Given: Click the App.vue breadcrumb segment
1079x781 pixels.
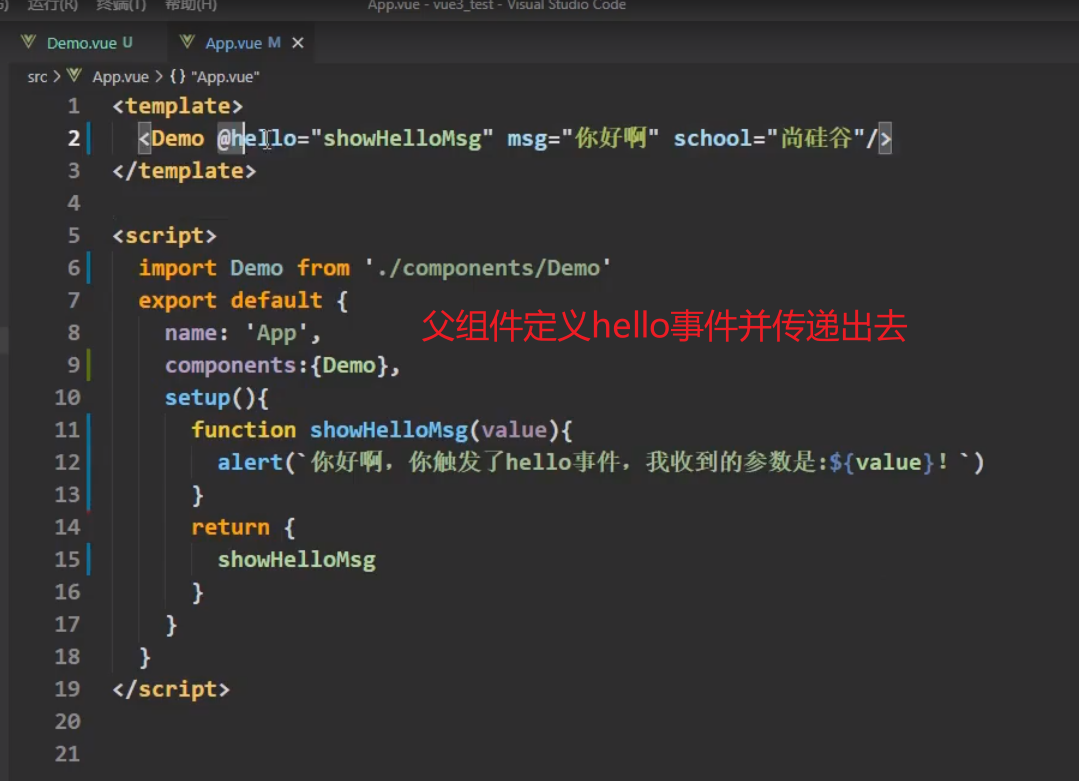Looking at the screenshot, I should coord(120,76).
